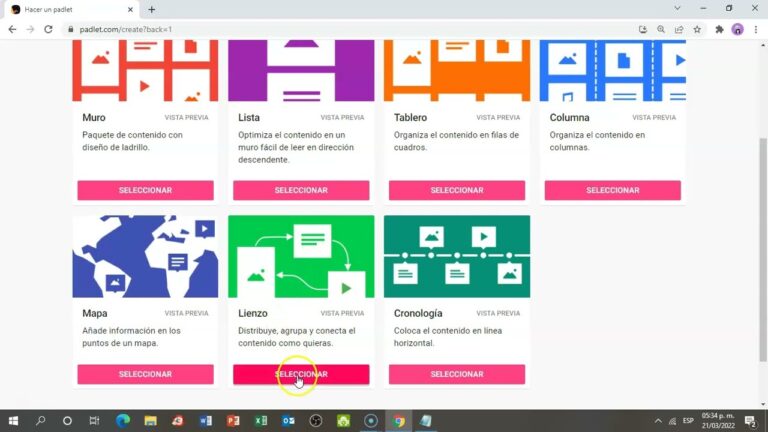Click the Cronología timeline thumbnail

(x=457, y=256)
